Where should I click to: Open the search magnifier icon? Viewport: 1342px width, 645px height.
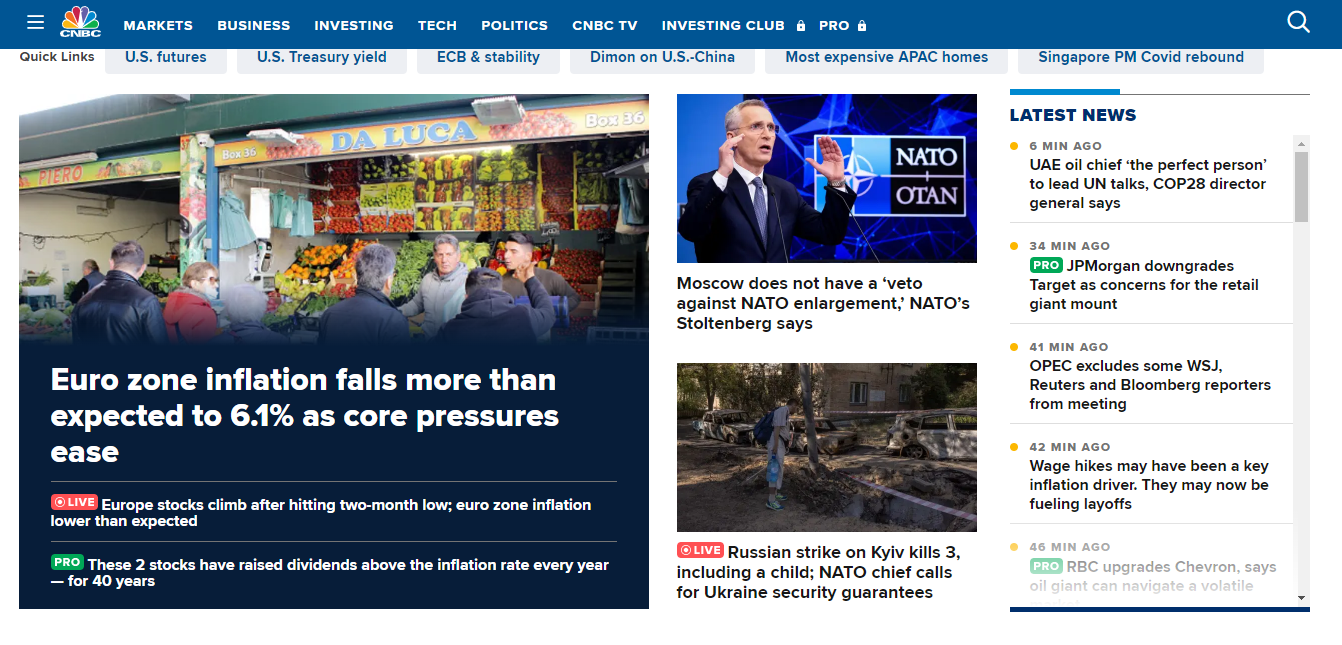pyautogui.click(x=1298, y=22)
